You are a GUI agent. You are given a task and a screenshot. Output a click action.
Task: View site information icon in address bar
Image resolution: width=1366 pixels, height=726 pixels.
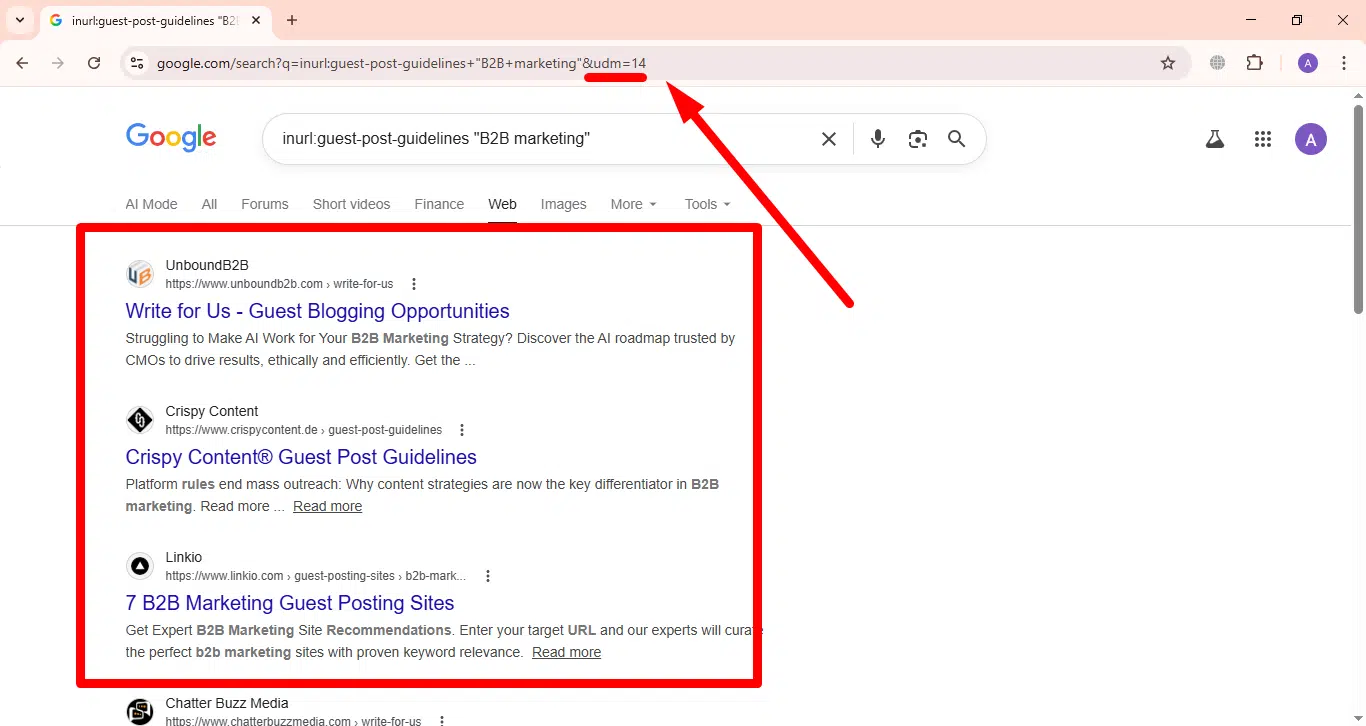137,63
